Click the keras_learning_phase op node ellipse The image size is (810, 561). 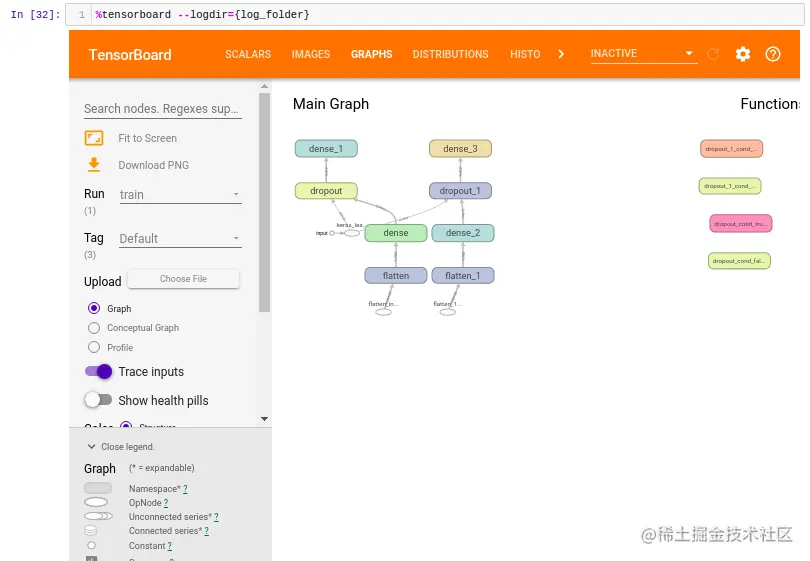[352, 233]
